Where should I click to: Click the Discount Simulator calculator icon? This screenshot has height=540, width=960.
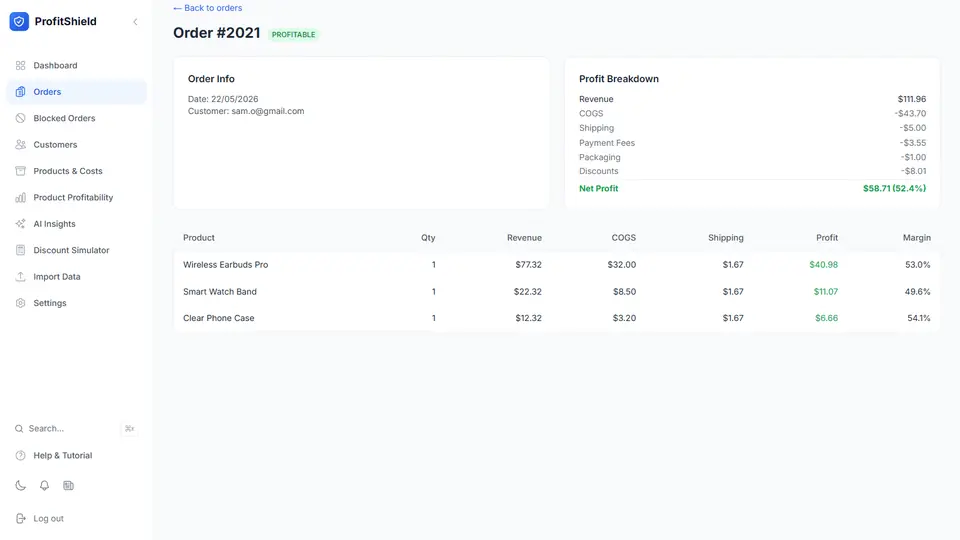(20, 250)
